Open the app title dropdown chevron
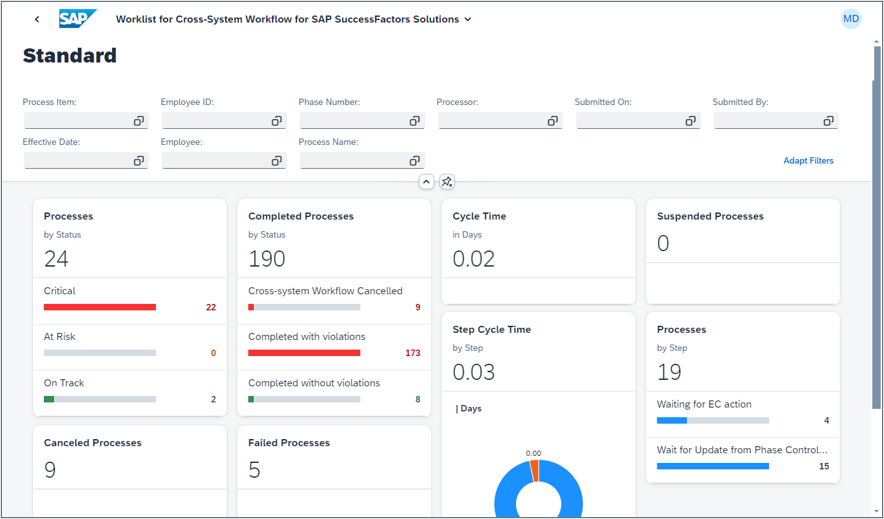 tap(468, 19)
